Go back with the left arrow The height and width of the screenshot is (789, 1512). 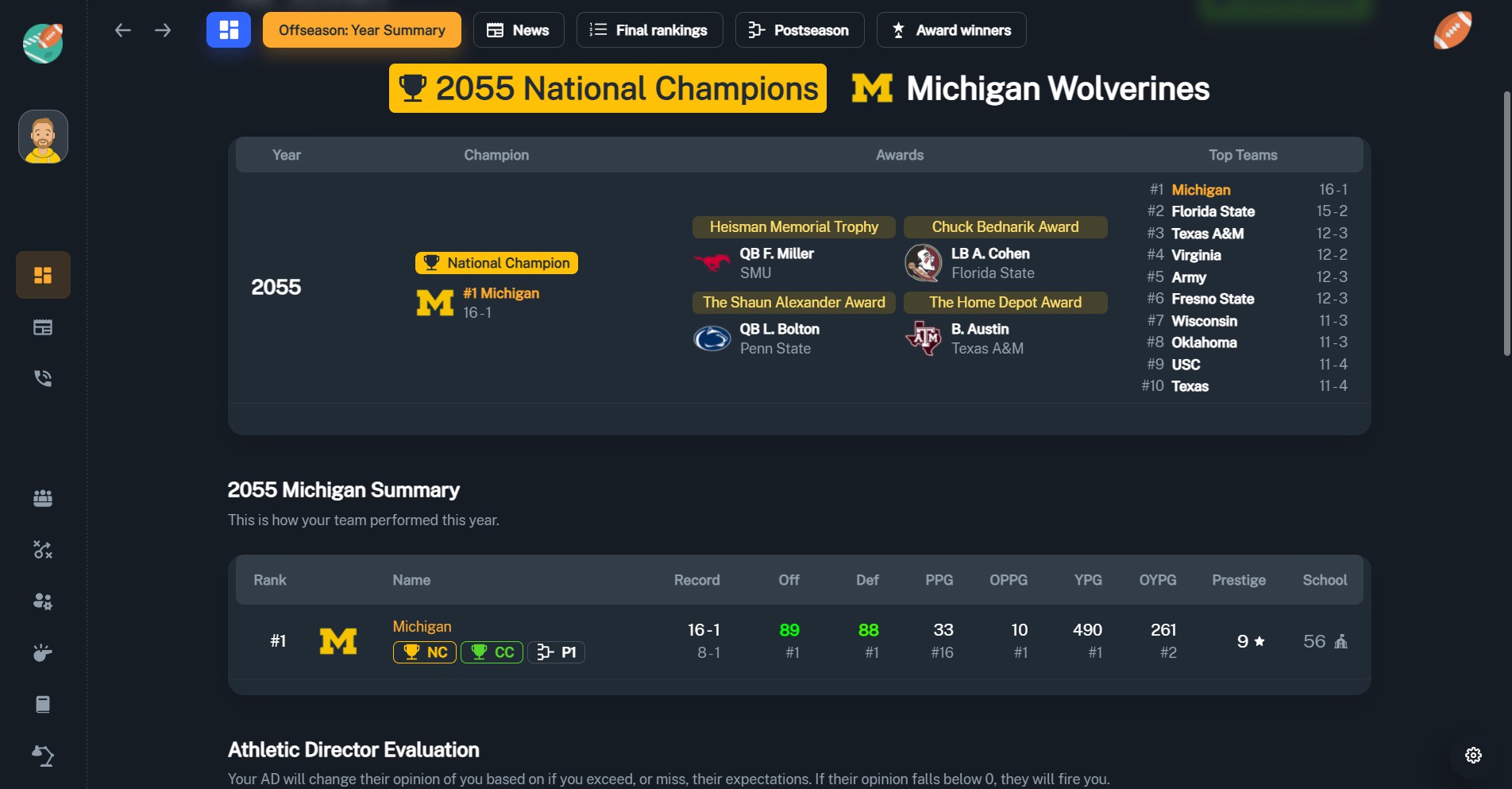click(x=122, y=30)
